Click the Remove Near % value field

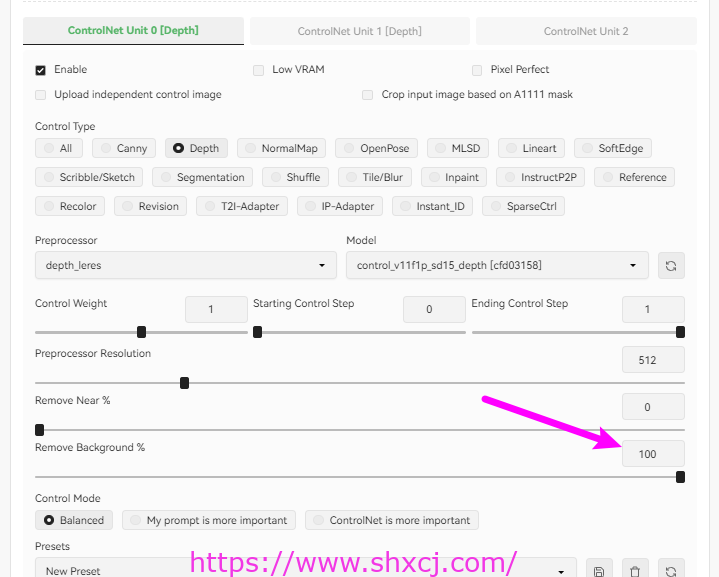653,407
